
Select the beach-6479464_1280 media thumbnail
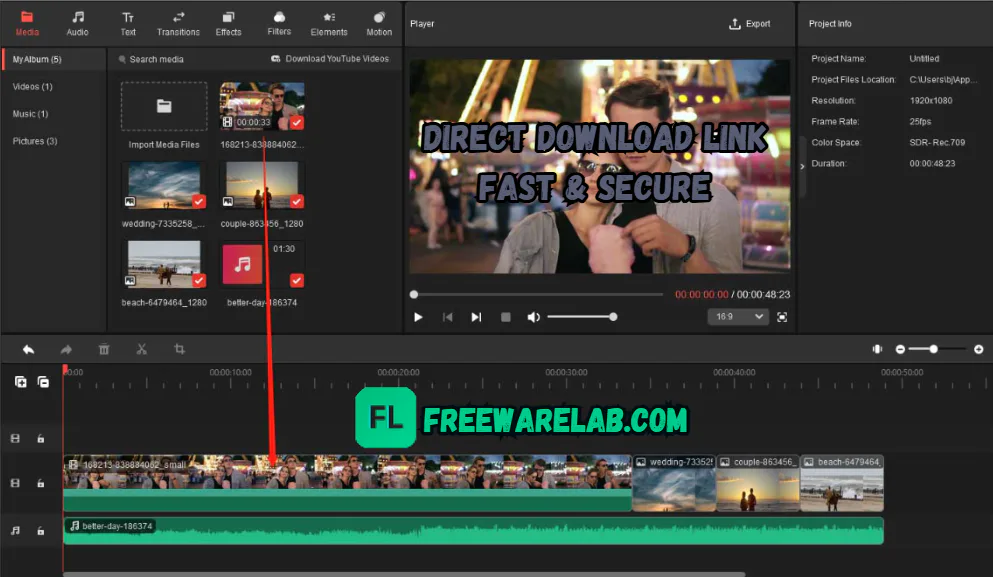pyautogui.click(x=163, y=264)
